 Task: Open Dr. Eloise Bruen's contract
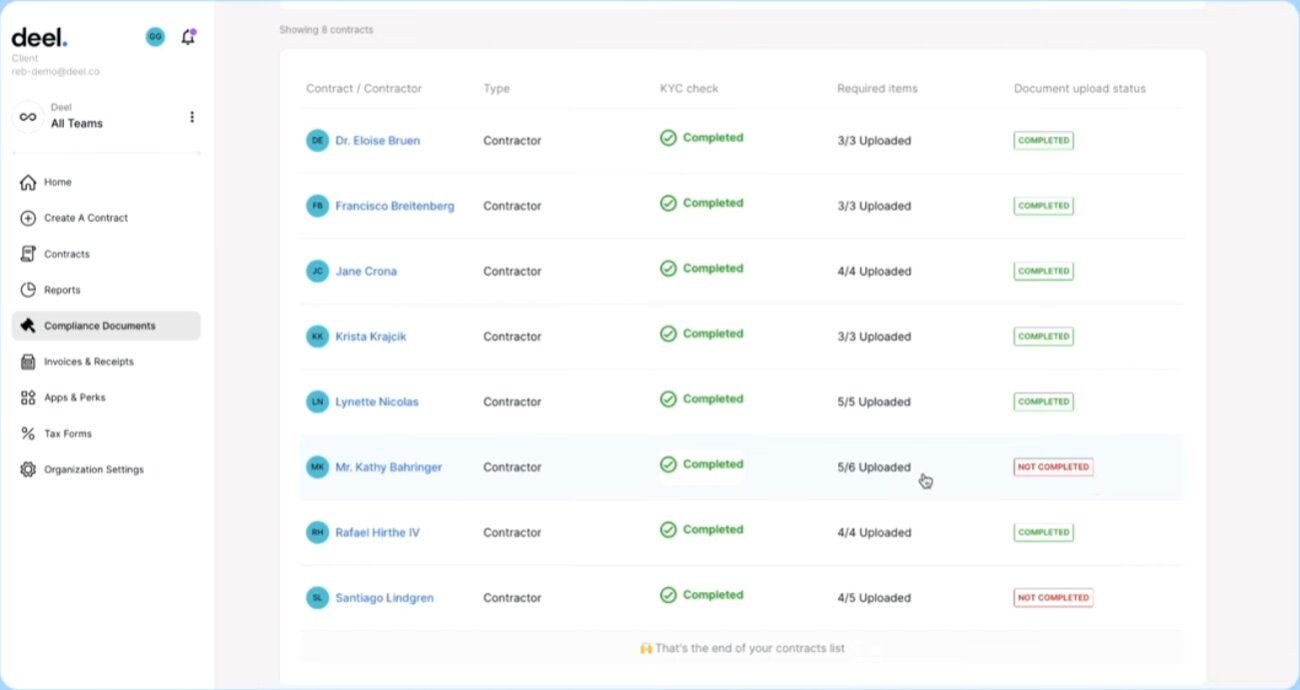[377, 141]
